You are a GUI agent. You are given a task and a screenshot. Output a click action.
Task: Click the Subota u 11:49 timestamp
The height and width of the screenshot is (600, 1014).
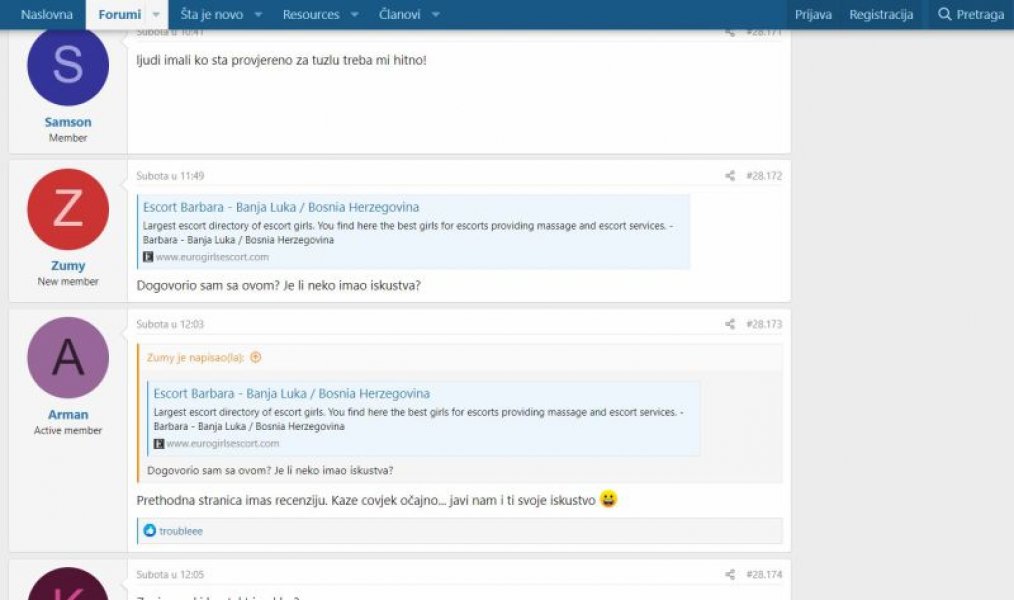point(170,176)
